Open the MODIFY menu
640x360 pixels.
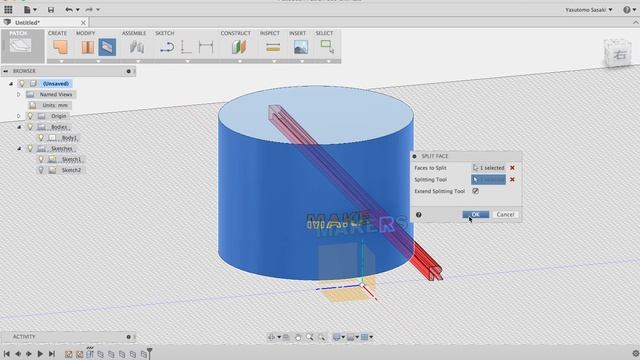[85, 33]
